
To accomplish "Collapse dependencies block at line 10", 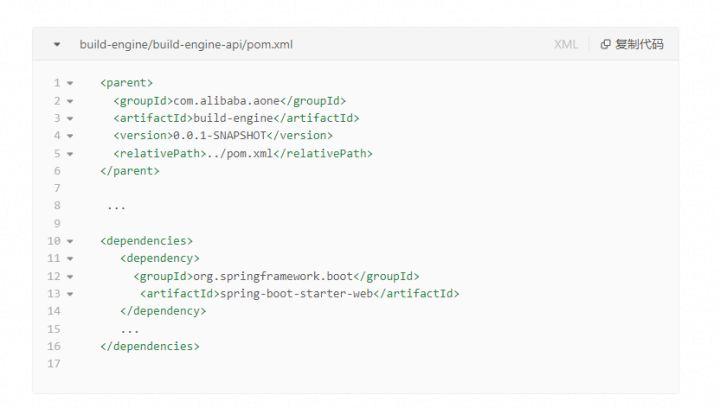I will coord(70,241).
